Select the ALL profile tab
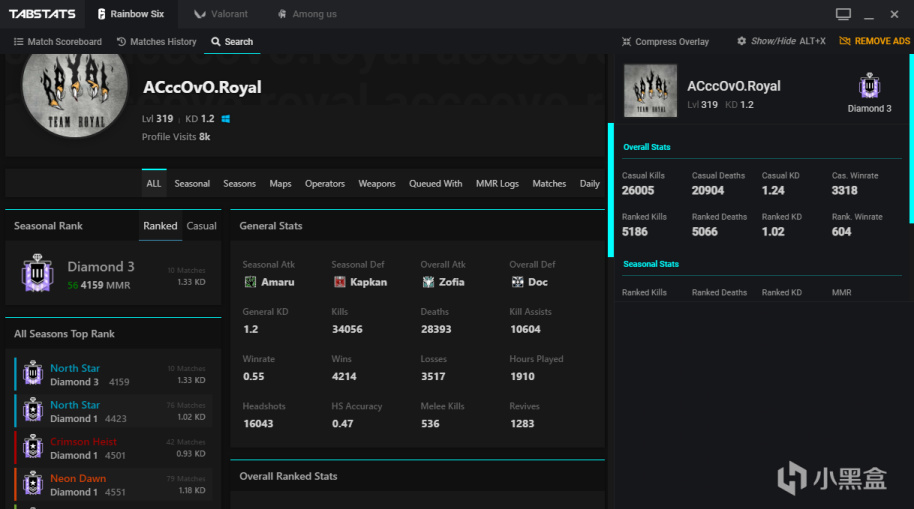Viewport: 914px width, 509px height. pos(154,183)
